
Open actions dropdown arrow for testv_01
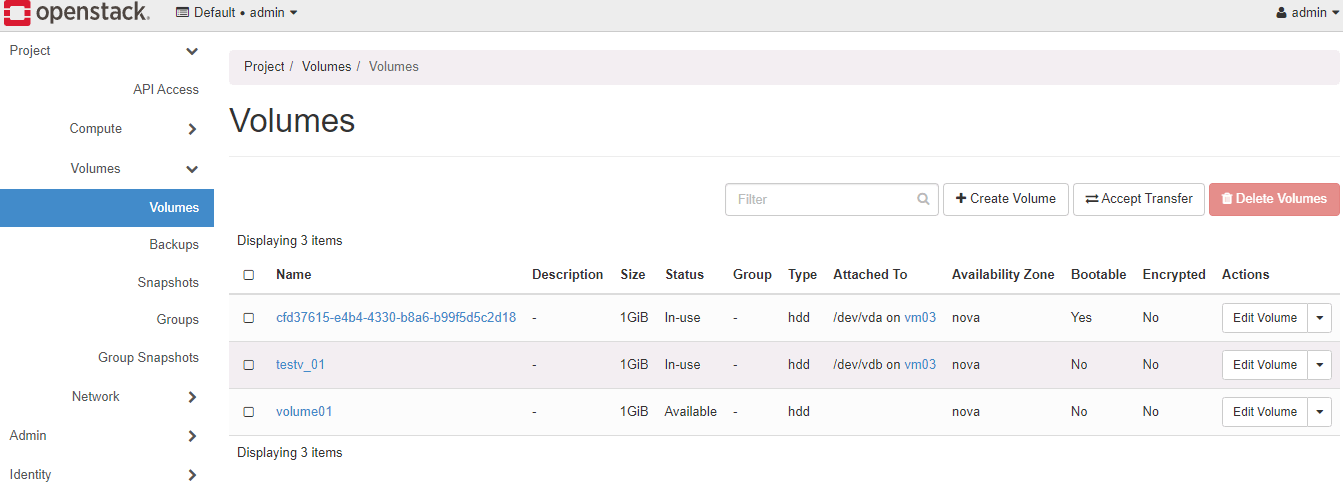[1320, 365]
